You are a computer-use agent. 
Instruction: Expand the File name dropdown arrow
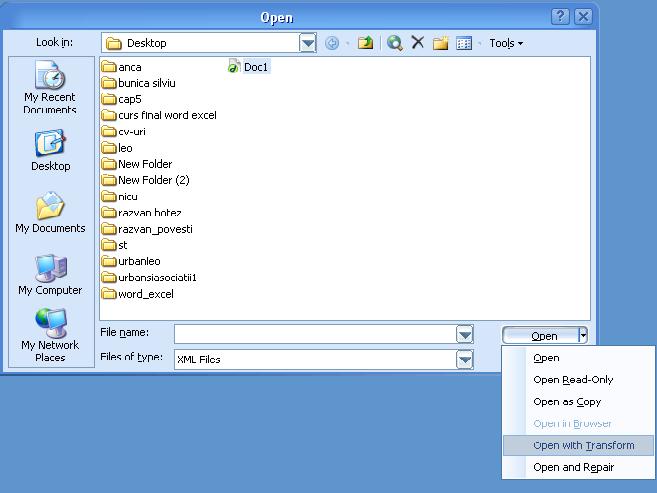click(x=464, y=335)
